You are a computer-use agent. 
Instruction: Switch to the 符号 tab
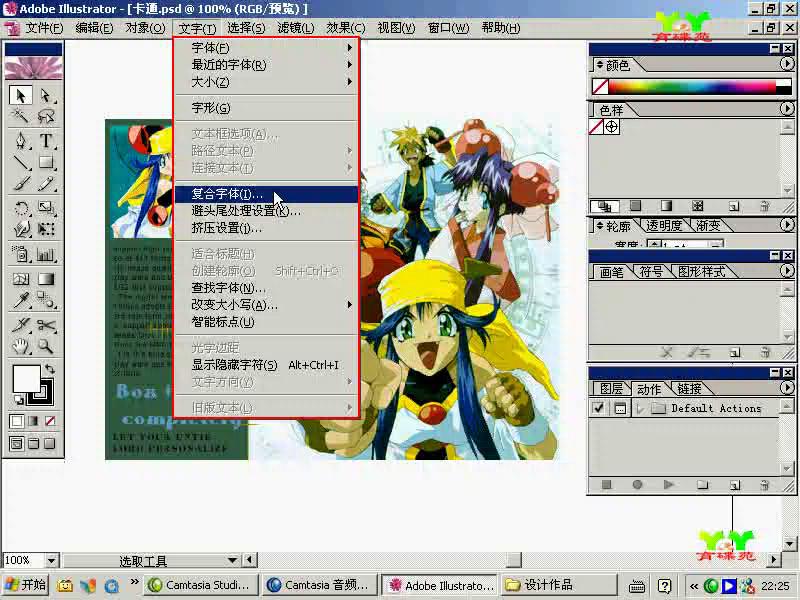tap(651, 271)
